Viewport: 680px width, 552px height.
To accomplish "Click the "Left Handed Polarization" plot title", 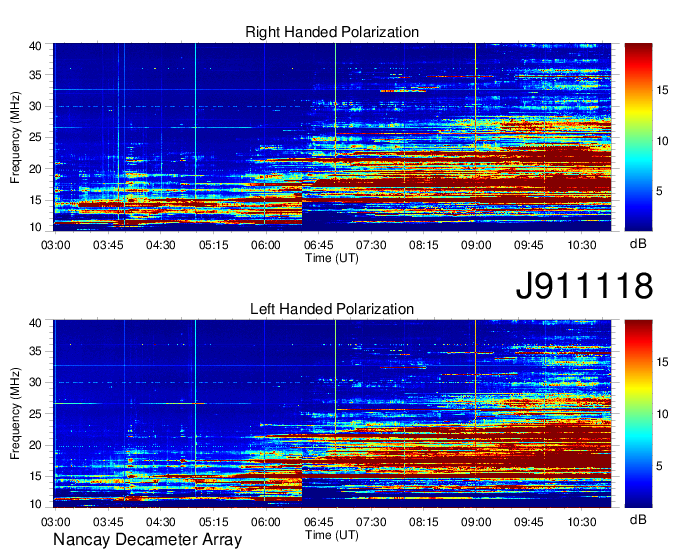I will 332,309.
